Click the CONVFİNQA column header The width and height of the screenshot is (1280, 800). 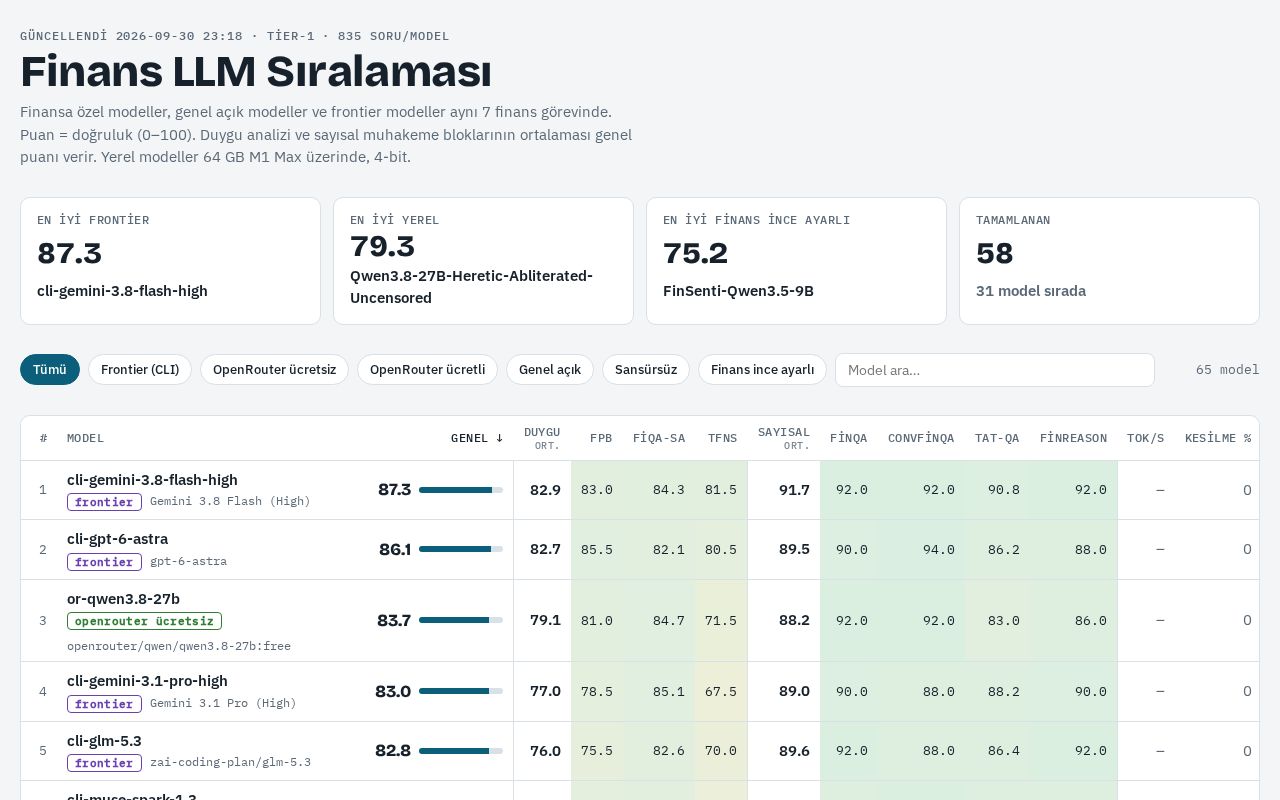[x=921, y=438]
